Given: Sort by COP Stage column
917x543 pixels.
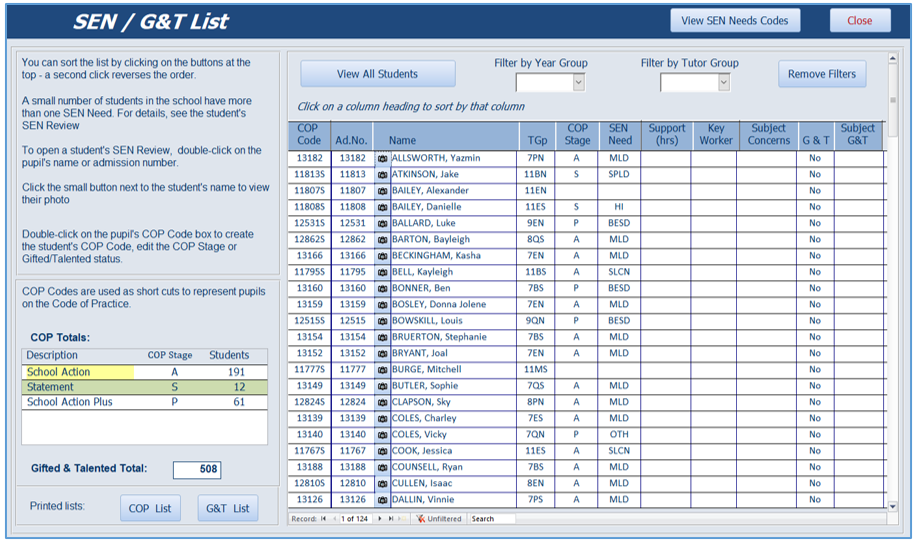Looking at the screenshot, I should (577, 135).
